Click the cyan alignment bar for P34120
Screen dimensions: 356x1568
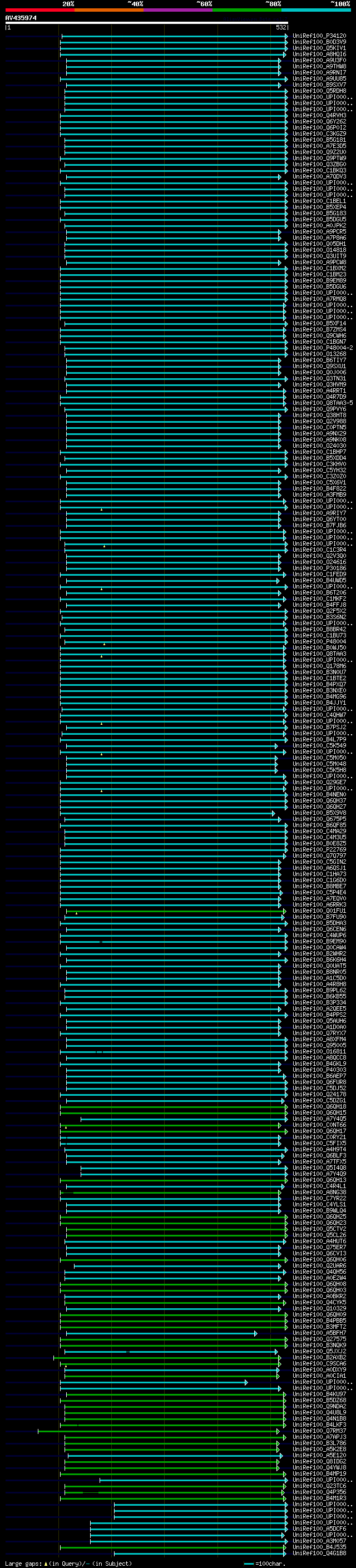click(175, 37)
